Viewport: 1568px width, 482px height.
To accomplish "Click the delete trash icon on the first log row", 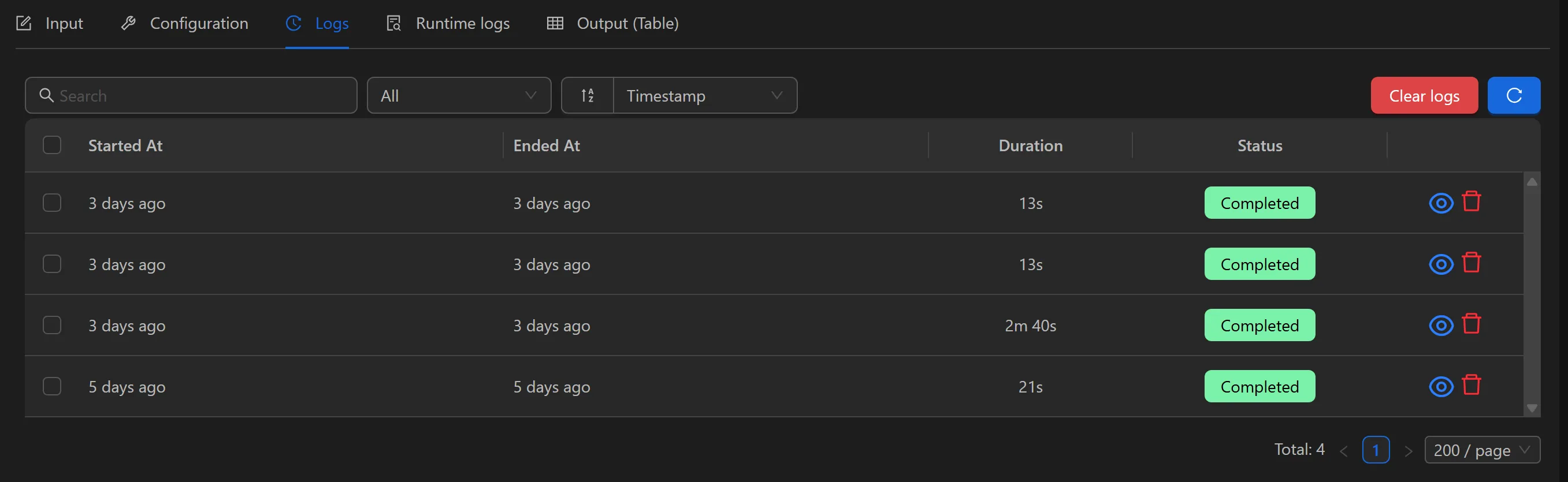I will point(1473,203).
